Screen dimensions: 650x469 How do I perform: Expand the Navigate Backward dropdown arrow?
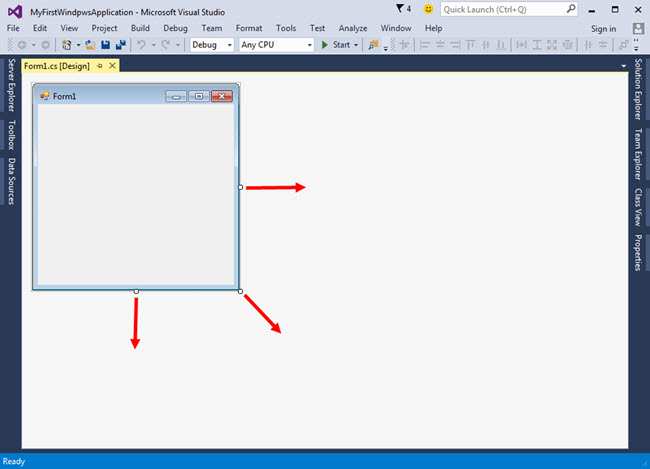(34, 45)
